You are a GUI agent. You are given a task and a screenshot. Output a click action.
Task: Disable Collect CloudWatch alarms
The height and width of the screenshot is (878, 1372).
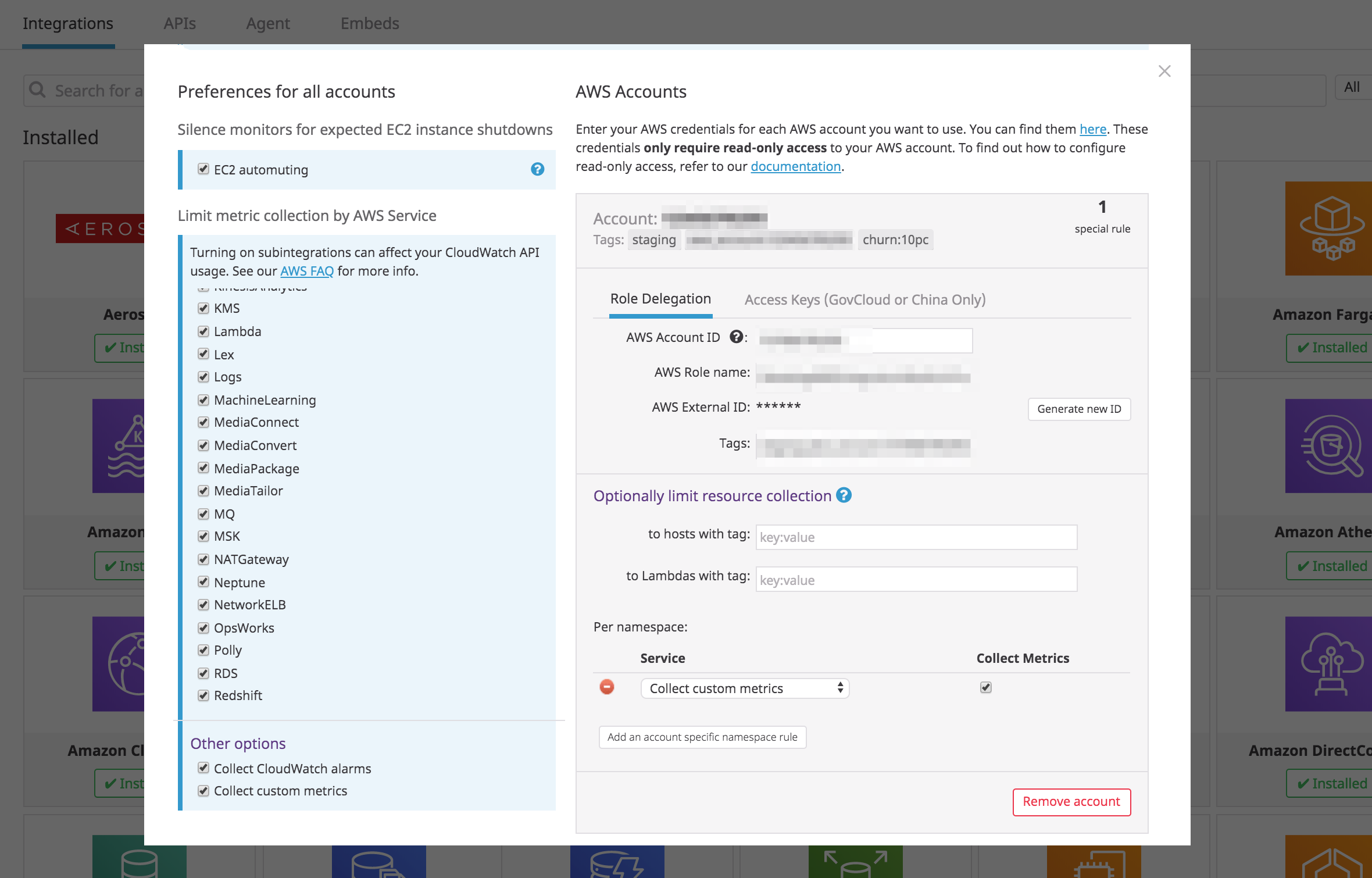click(203, 768)
